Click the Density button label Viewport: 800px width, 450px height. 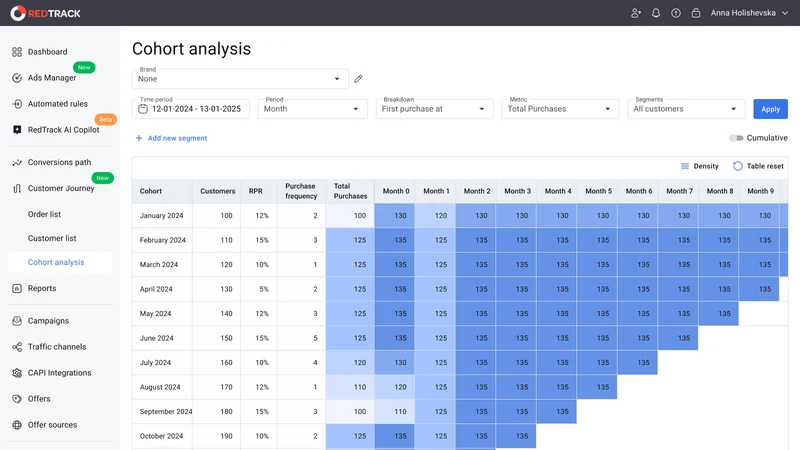point(706,166)
